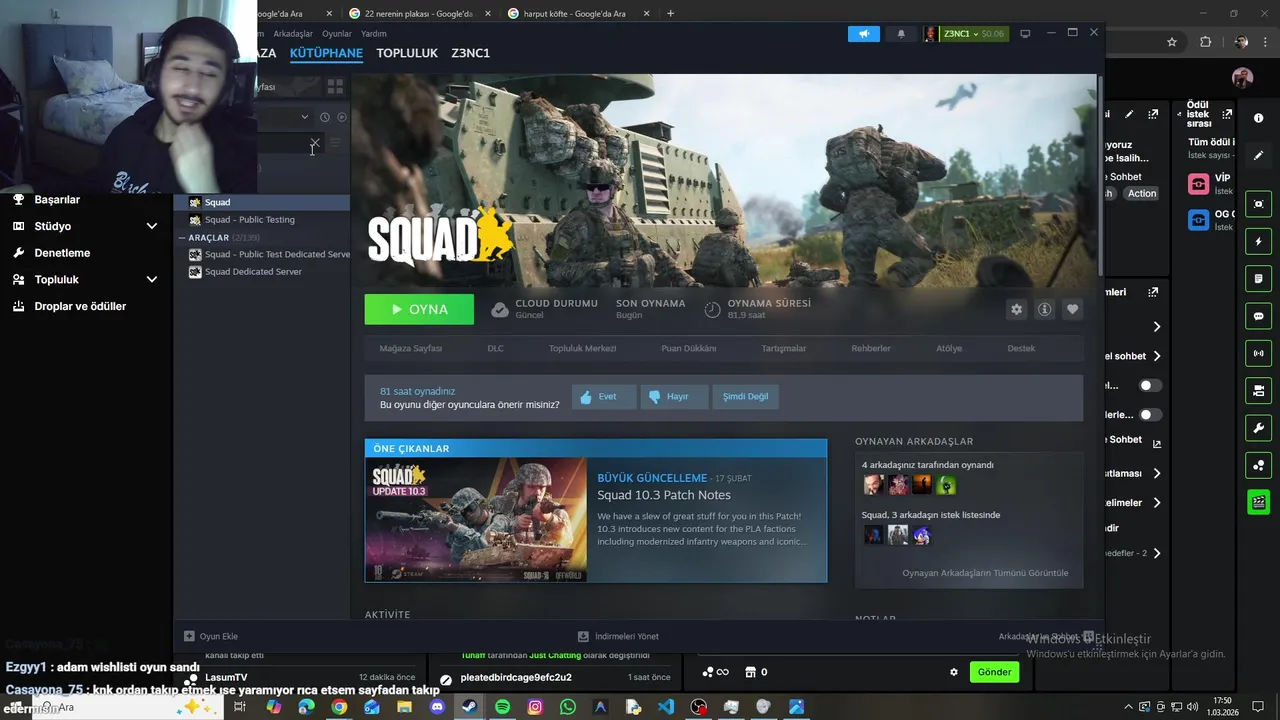1280x720 pixels.
Task: Open the Oyunlar menu in Steam
Action: coord(336,34)
